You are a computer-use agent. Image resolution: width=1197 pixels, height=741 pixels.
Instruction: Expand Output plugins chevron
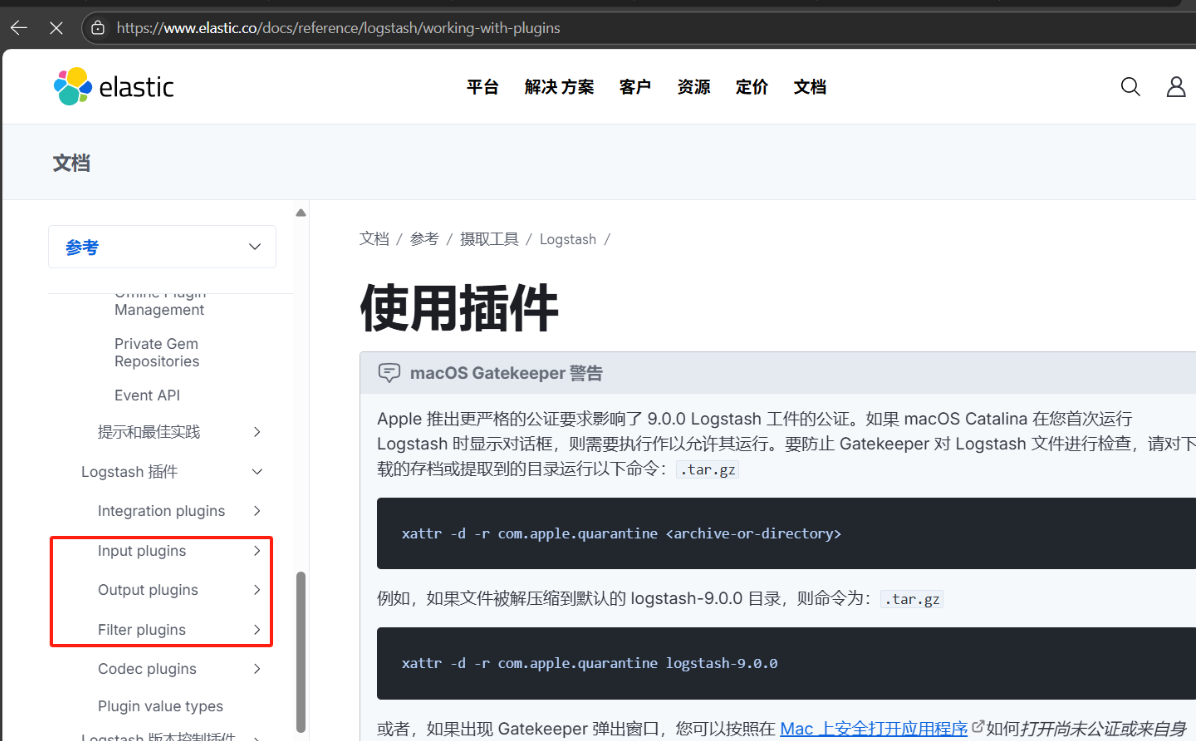[x=257, y=590]
